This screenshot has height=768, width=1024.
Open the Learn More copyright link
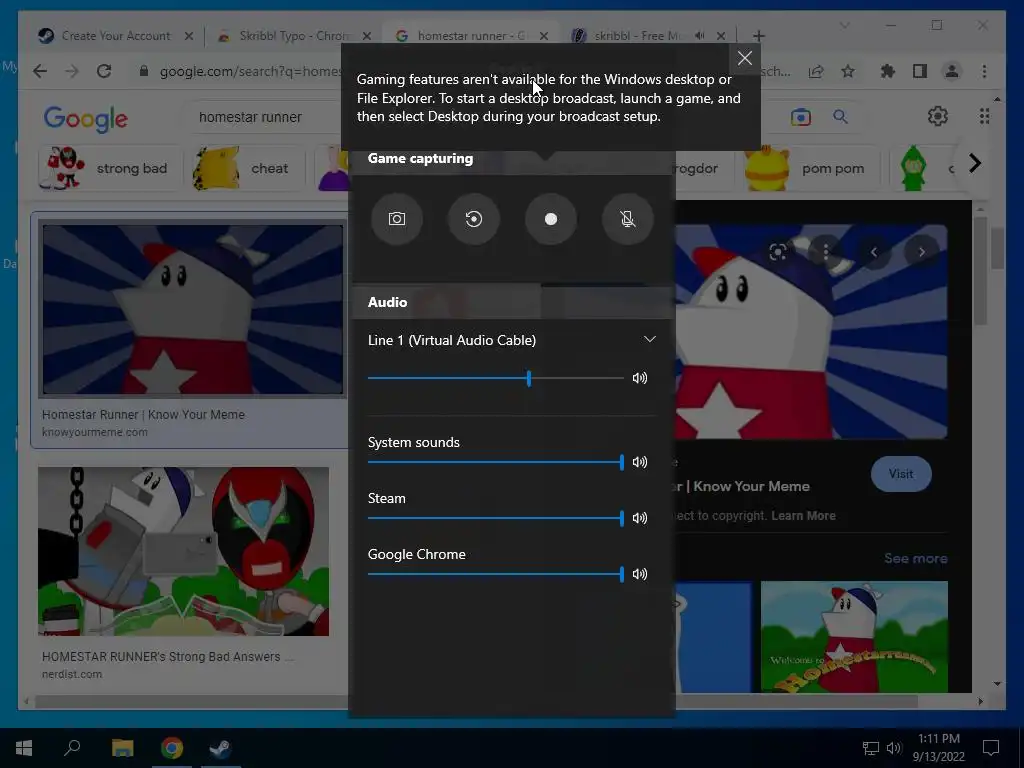803,516
